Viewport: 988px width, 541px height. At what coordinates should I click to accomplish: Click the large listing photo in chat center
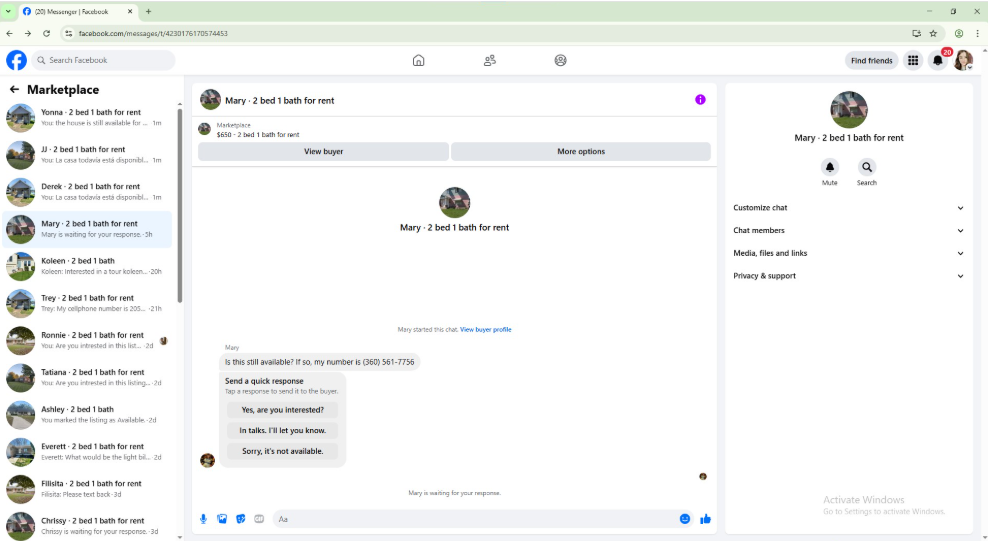pos(454,203)
